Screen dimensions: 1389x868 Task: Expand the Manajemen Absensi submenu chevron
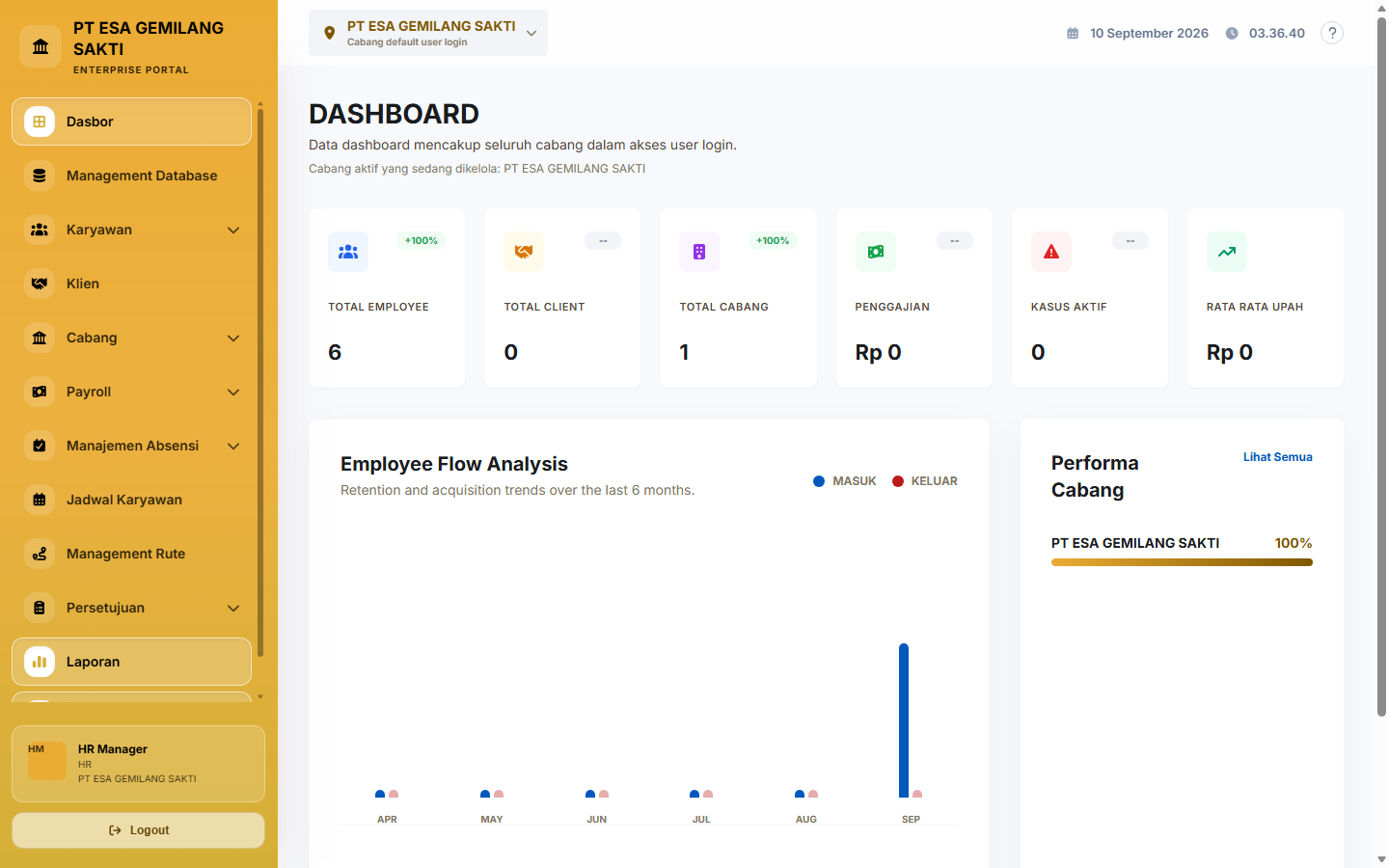(233, 446)
